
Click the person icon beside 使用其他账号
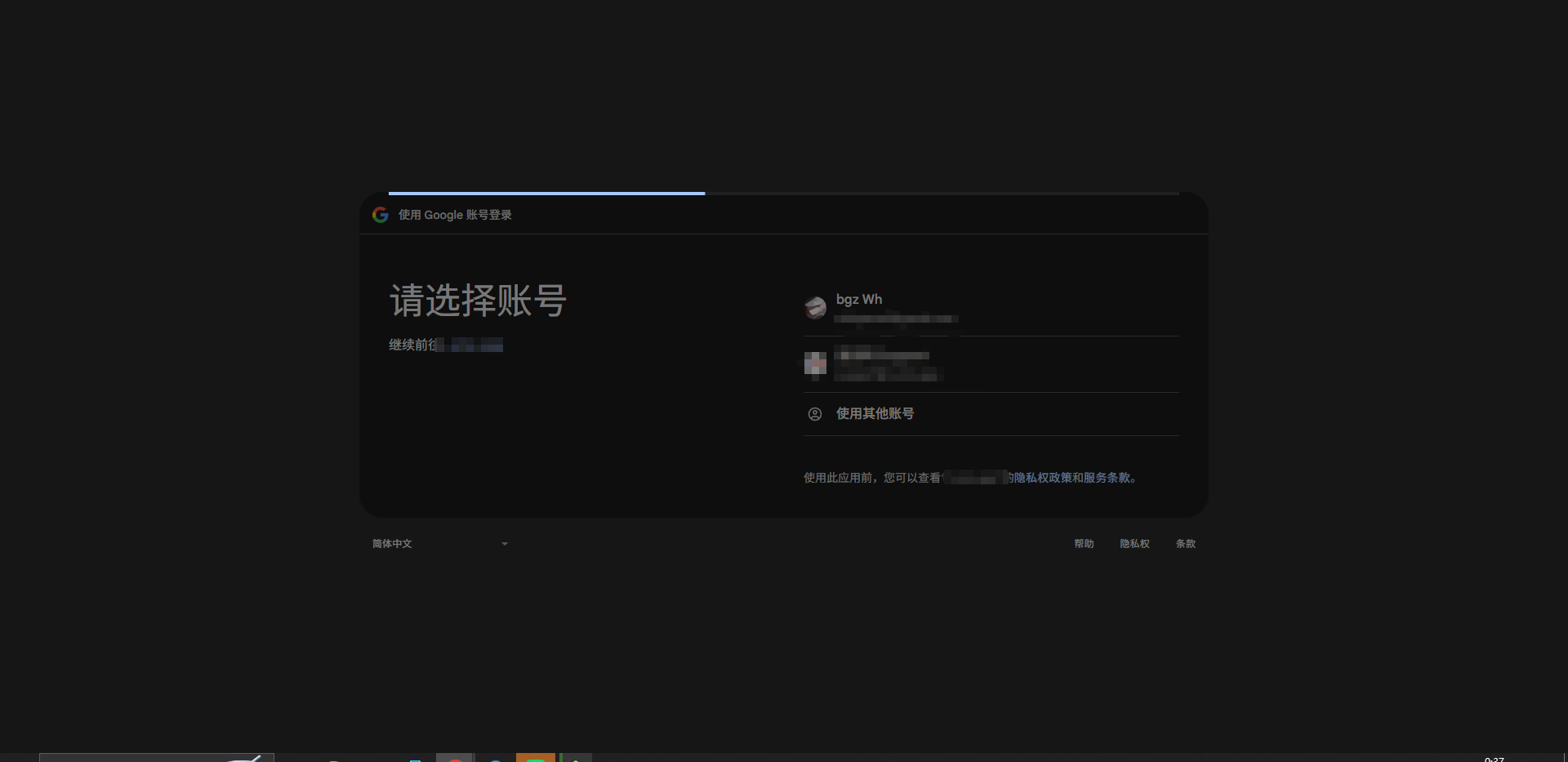click(x=815, y=414)
